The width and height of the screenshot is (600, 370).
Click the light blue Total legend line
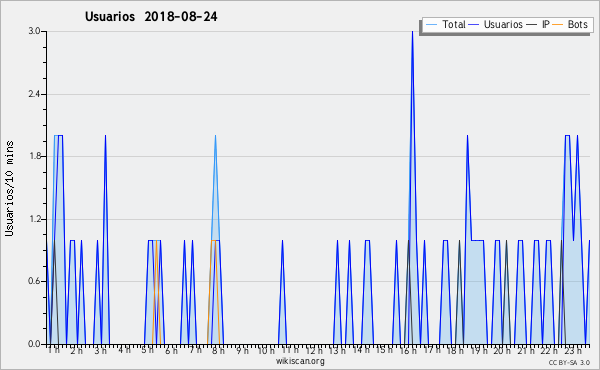point(431,25)
